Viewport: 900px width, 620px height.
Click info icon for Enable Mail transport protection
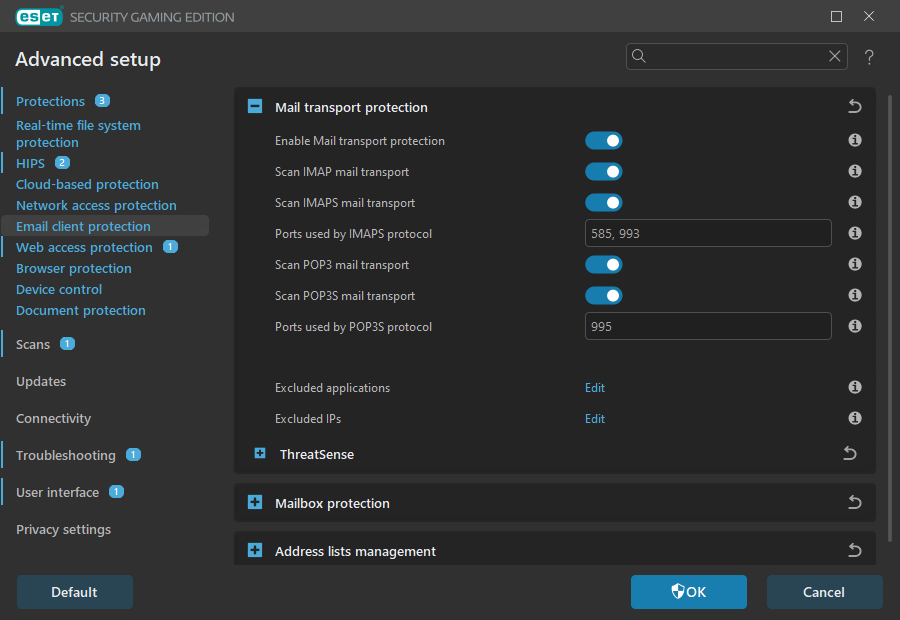855,140
